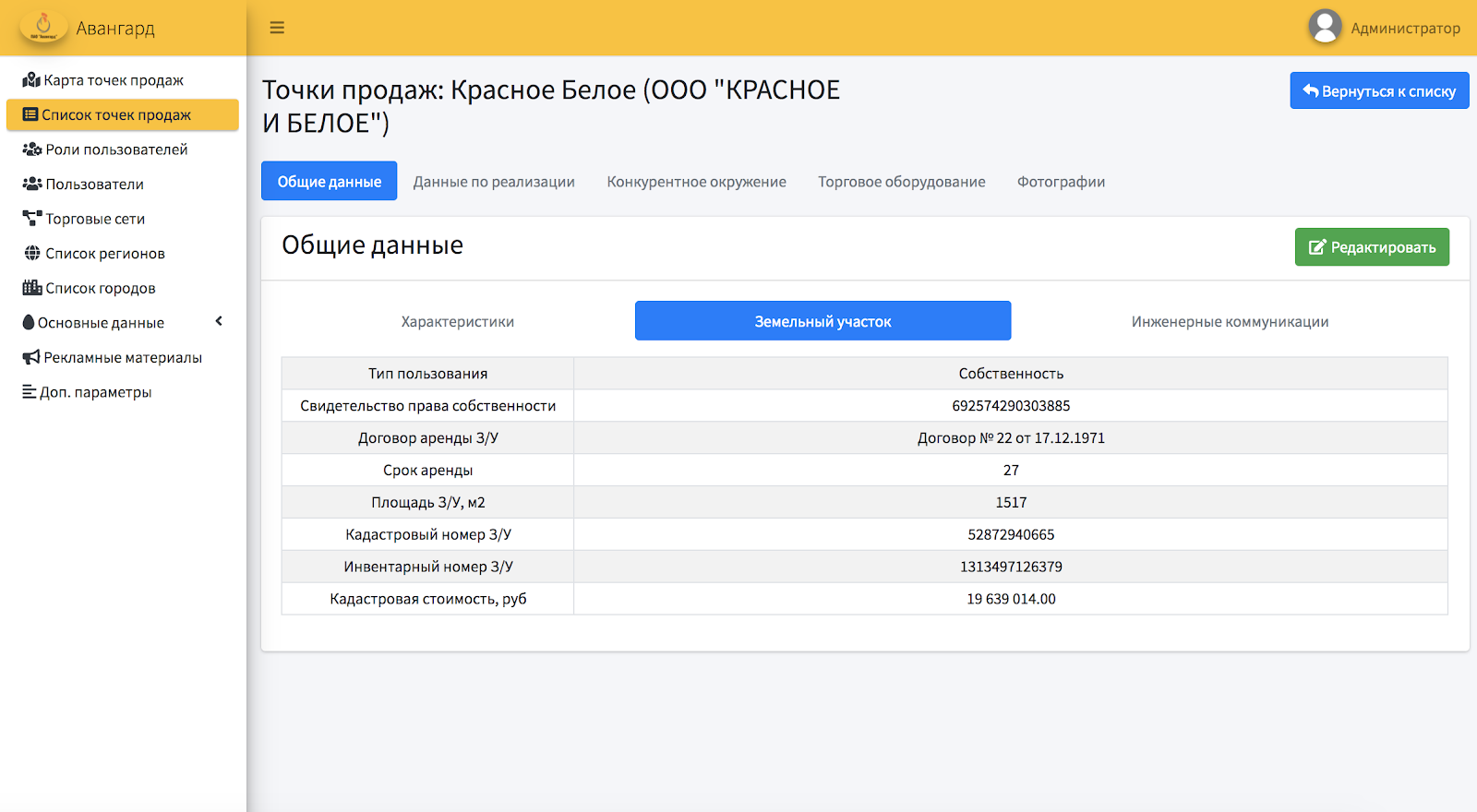Open Список точек продаж menu item

point(123,115)
